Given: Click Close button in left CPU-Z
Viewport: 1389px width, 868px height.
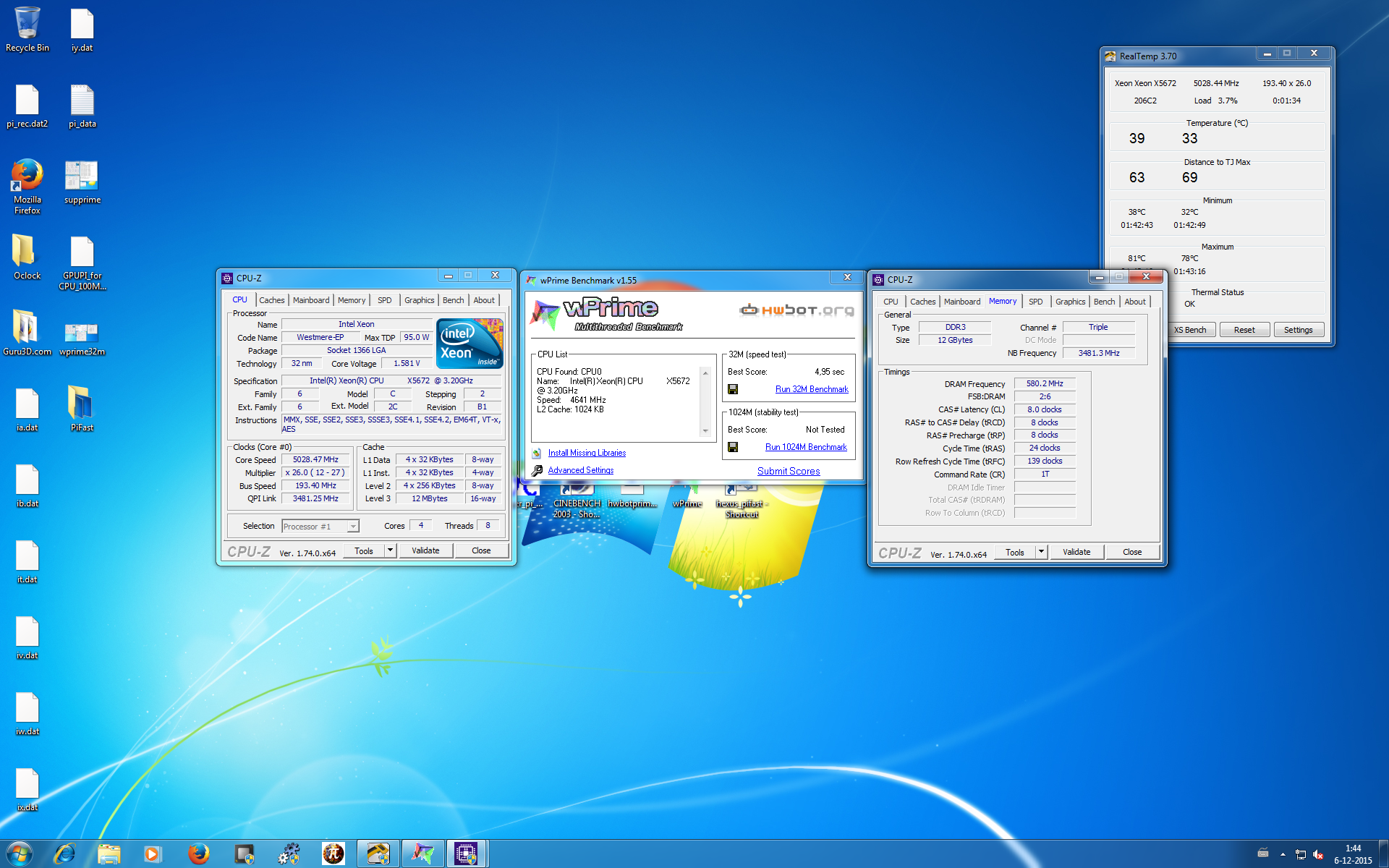Looking at the screenshot, I should 481,550.
